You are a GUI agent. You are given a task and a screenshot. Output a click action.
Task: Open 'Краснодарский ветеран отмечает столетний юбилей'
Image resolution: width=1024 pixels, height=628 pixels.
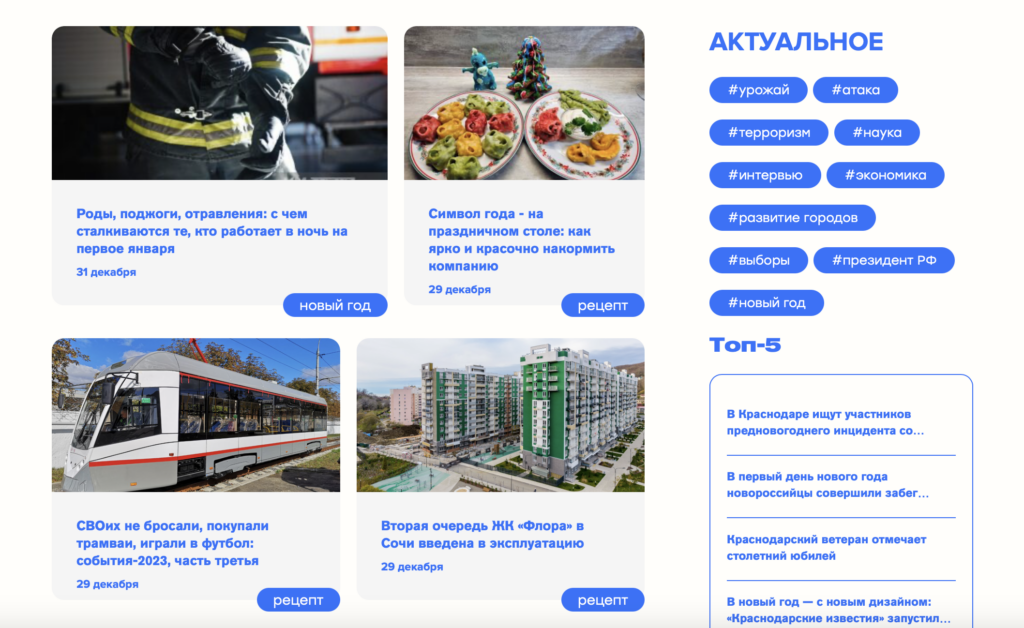click(x=826, y=548)
